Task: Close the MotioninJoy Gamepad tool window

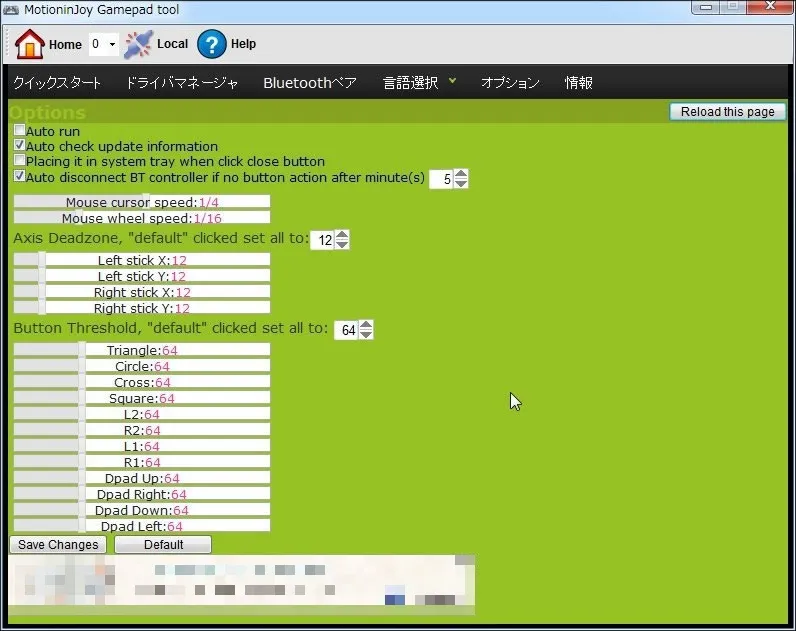Action: click(770, 6)
